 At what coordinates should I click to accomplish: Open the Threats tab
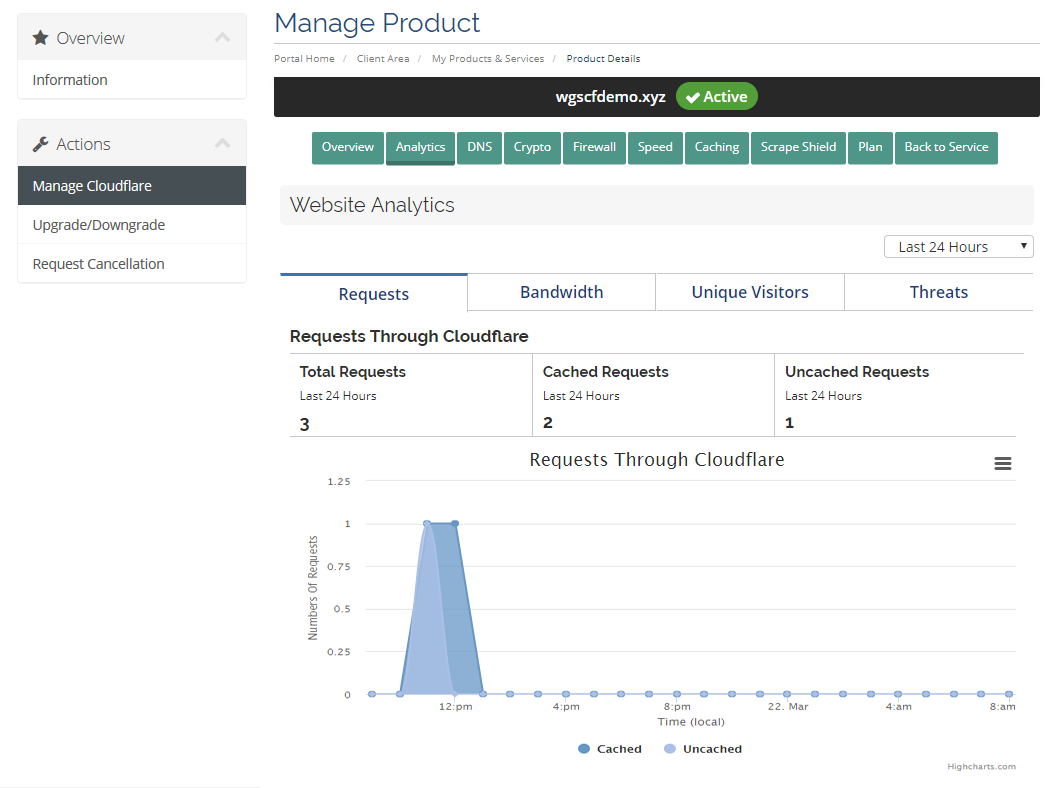coord(938,292)
